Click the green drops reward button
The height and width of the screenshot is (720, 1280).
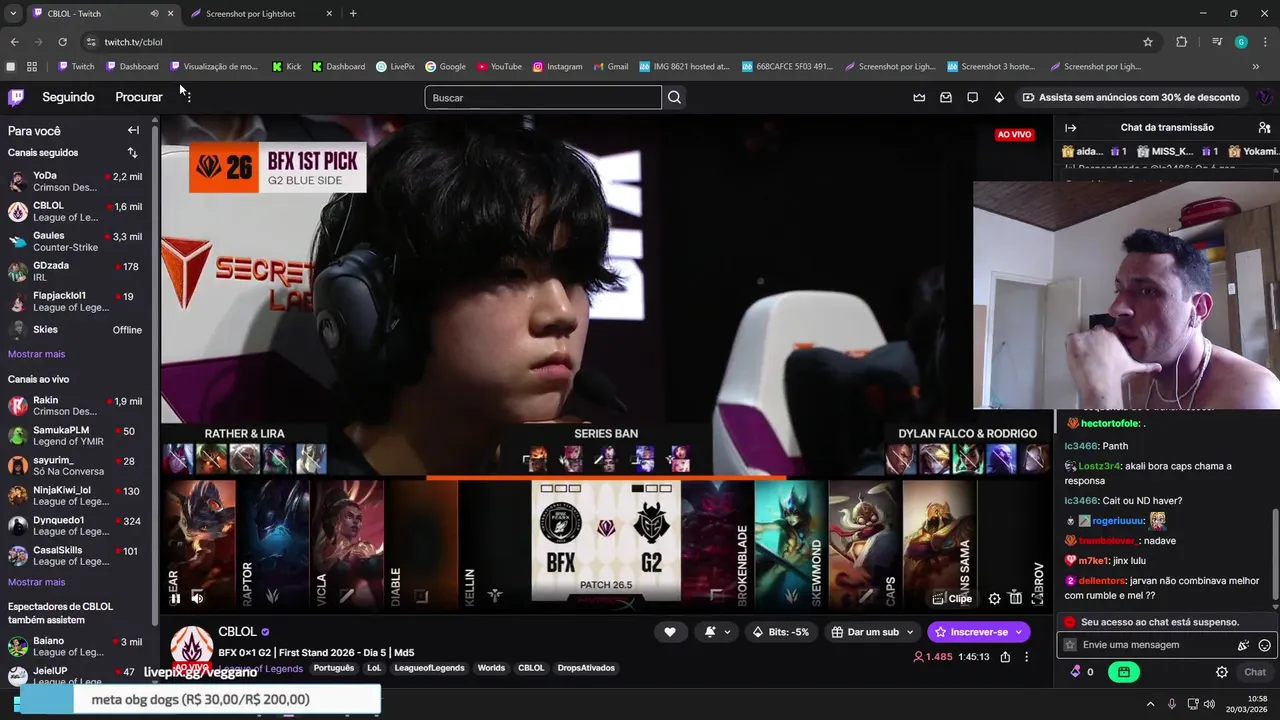coord(1124,672)
